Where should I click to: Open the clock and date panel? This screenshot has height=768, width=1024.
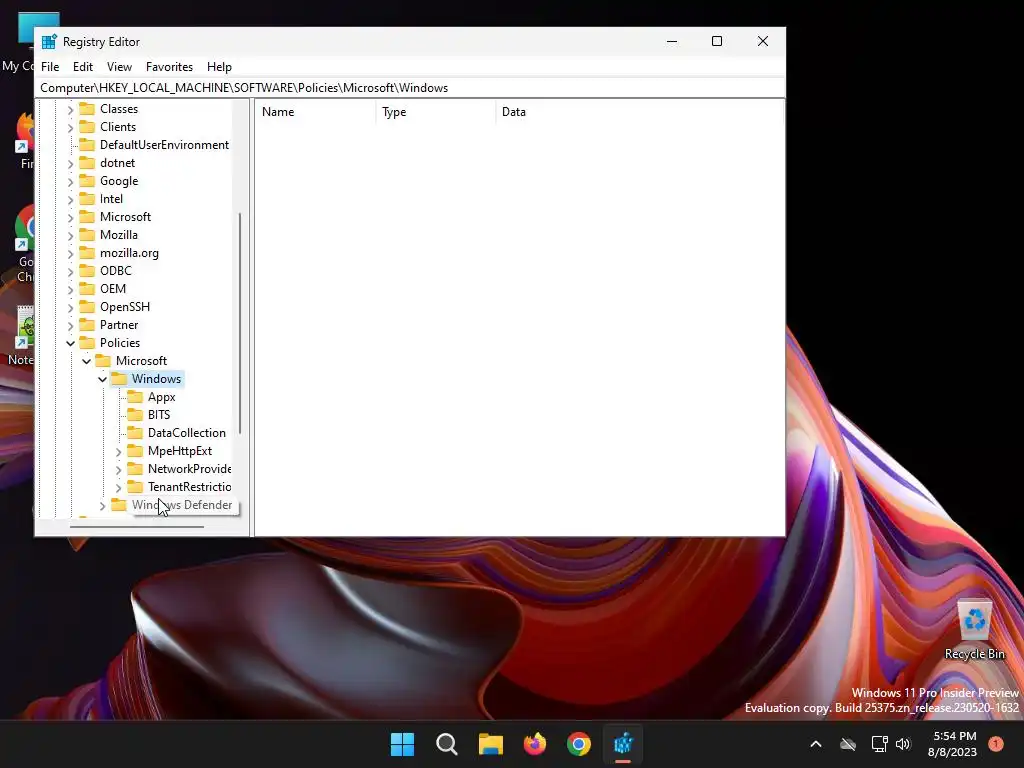(x=952, y=744)
